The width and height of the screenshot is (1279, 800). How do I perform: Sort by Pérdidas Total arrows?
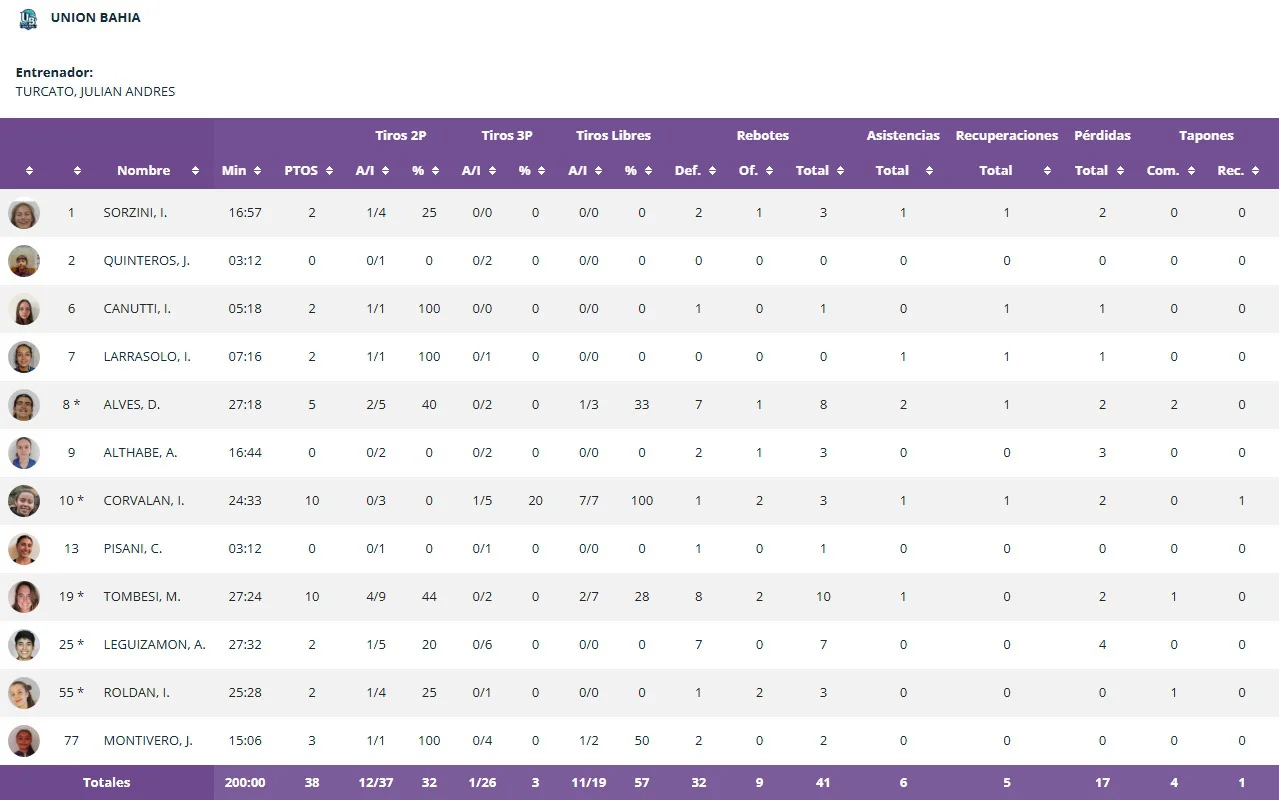point(1119,171)
